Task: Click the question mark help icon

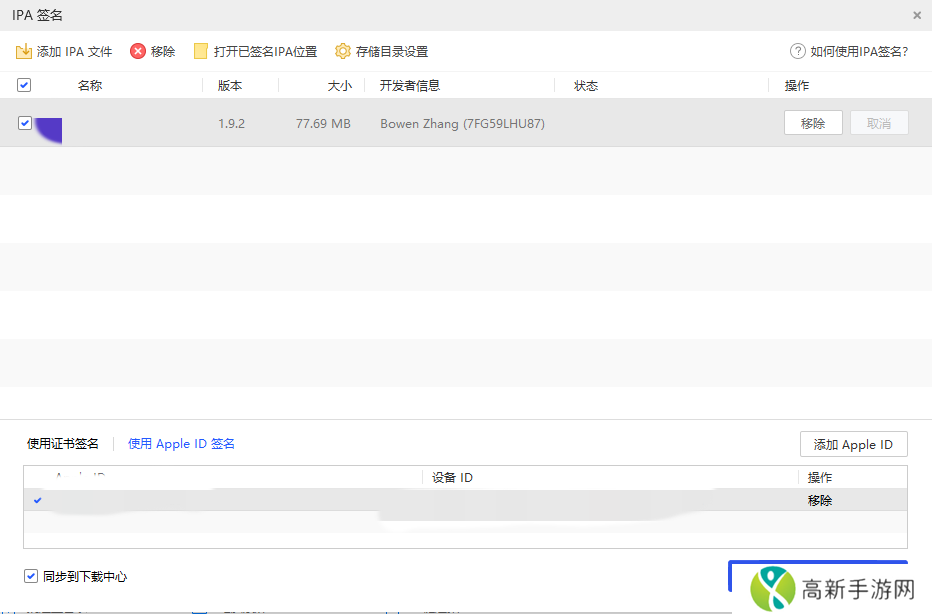Action: [797, 50]
